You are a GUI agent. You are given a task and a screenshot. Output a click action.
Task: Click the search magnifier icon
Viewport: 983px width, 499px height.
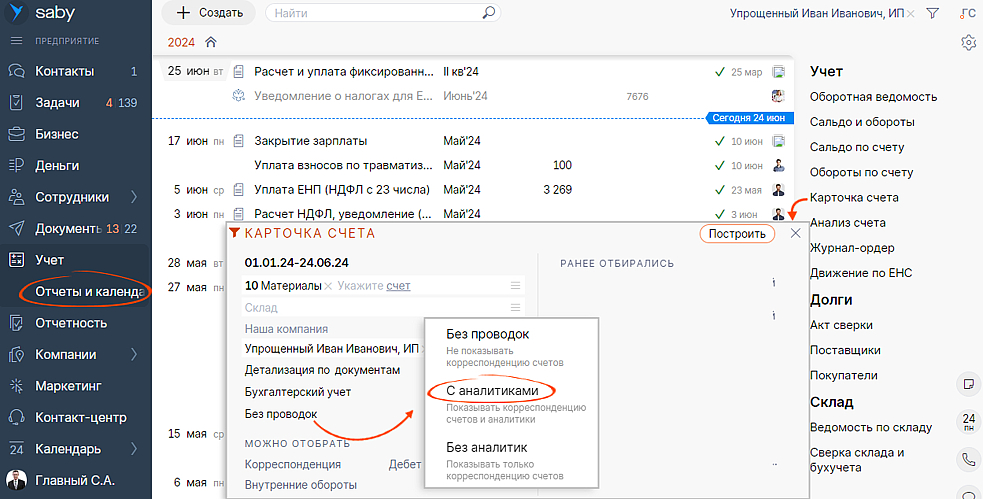click(489, 14)
